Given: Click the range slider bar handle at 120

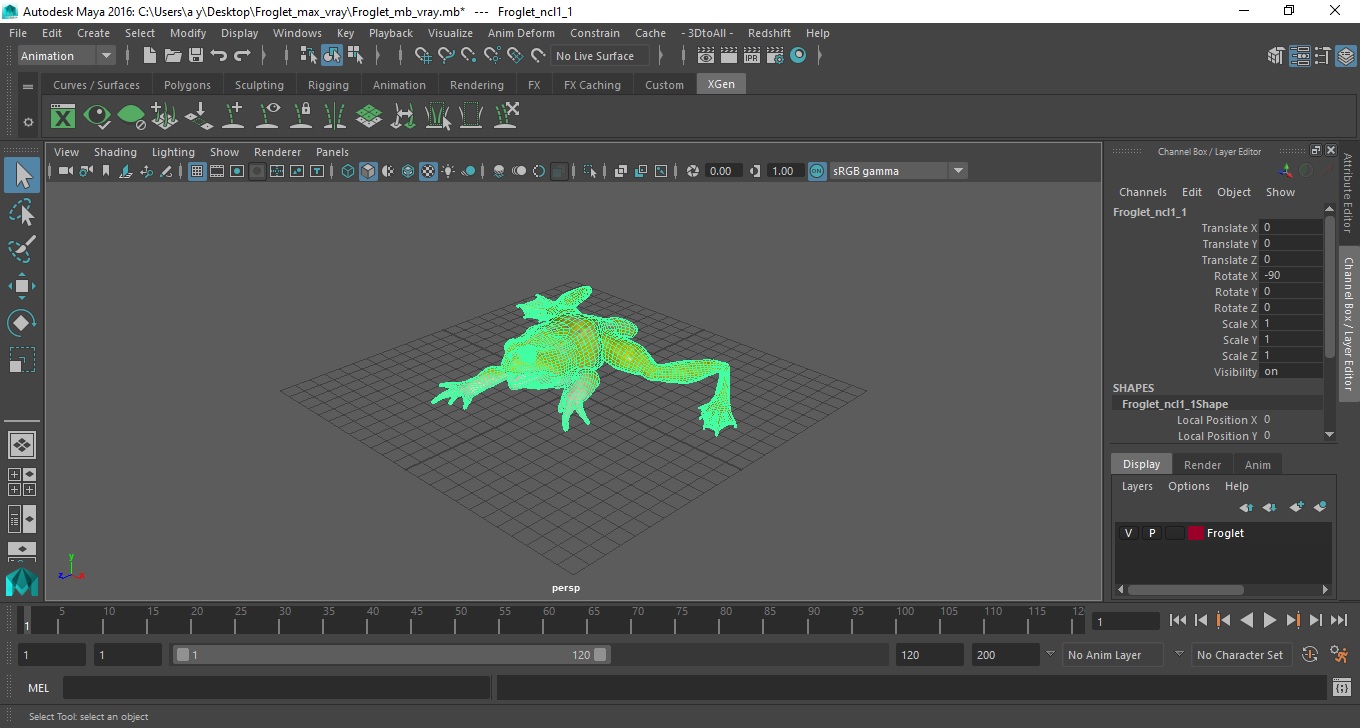Looking at the screenshot, I should (x=600, y=655).
